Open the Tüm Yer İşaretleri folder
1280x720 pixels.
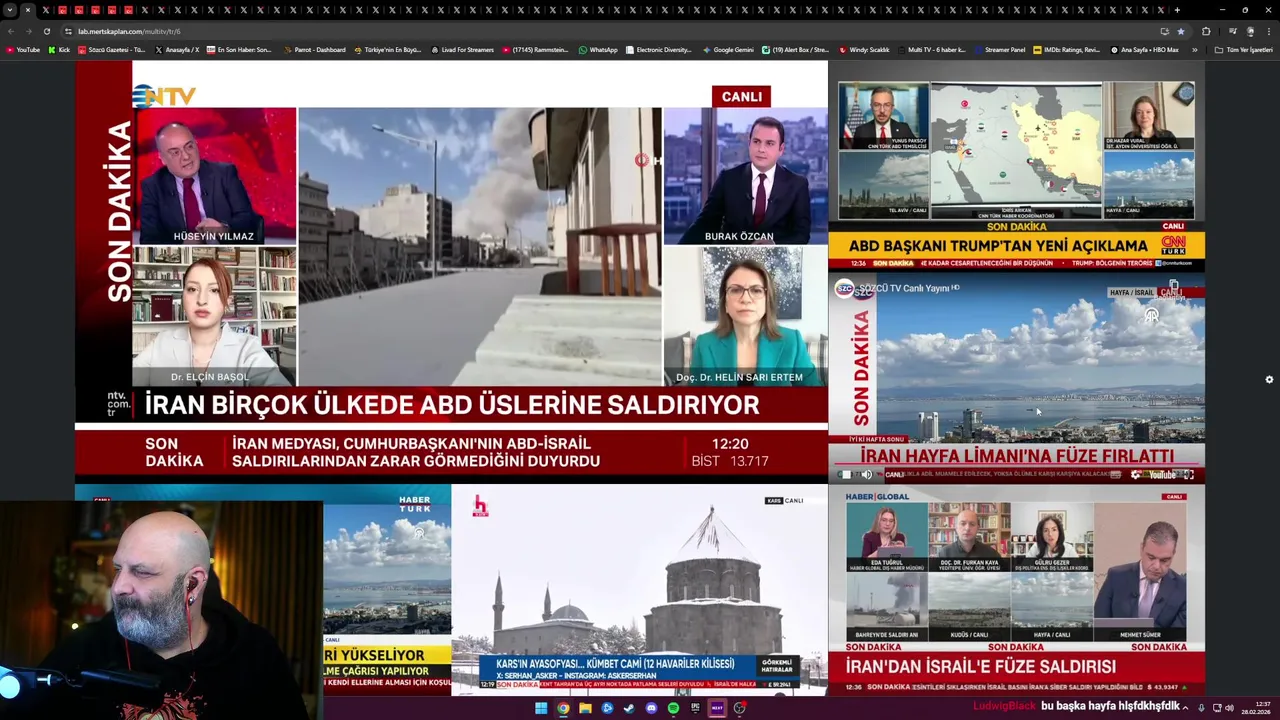tap(1243, 49)
